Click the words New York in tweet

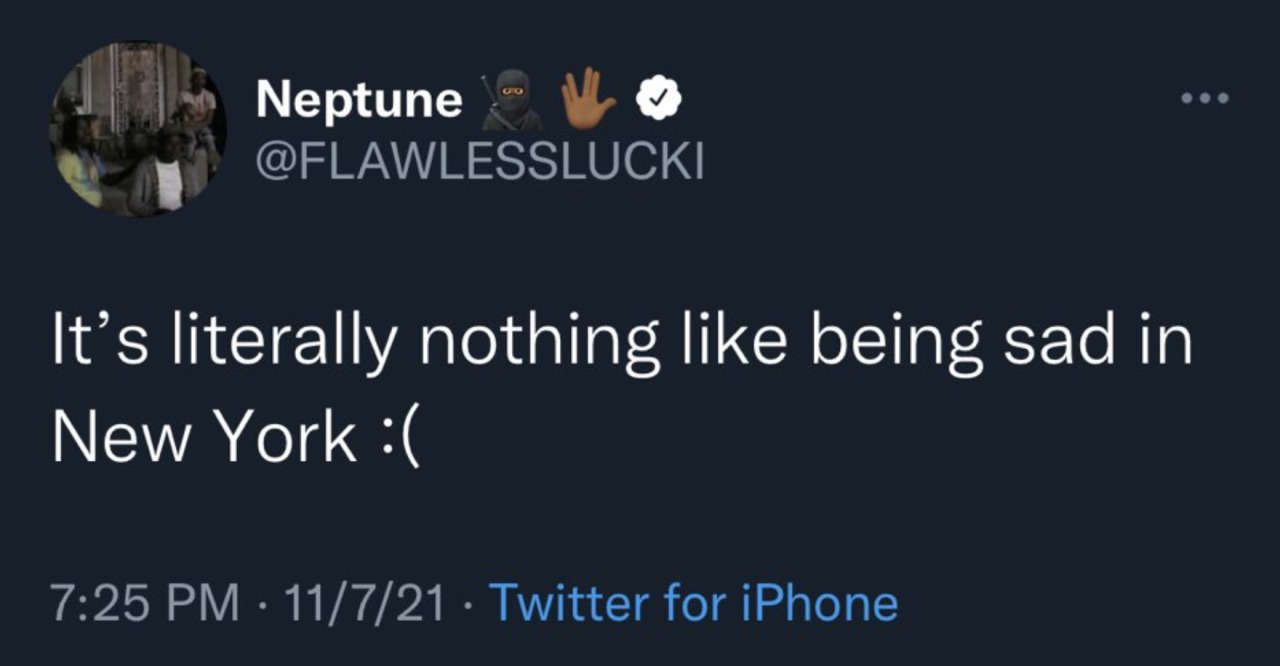tap(204, 438)
